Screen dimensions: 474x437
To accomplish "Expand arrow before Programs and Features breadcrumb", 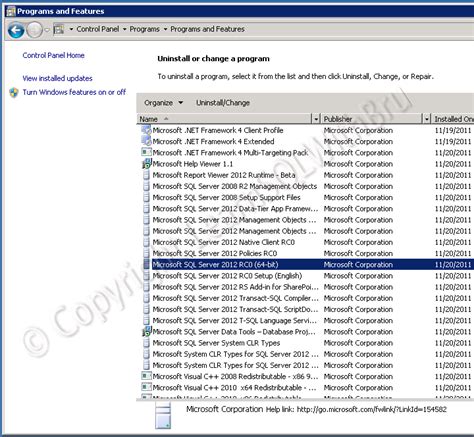I will tap(165, 29).
